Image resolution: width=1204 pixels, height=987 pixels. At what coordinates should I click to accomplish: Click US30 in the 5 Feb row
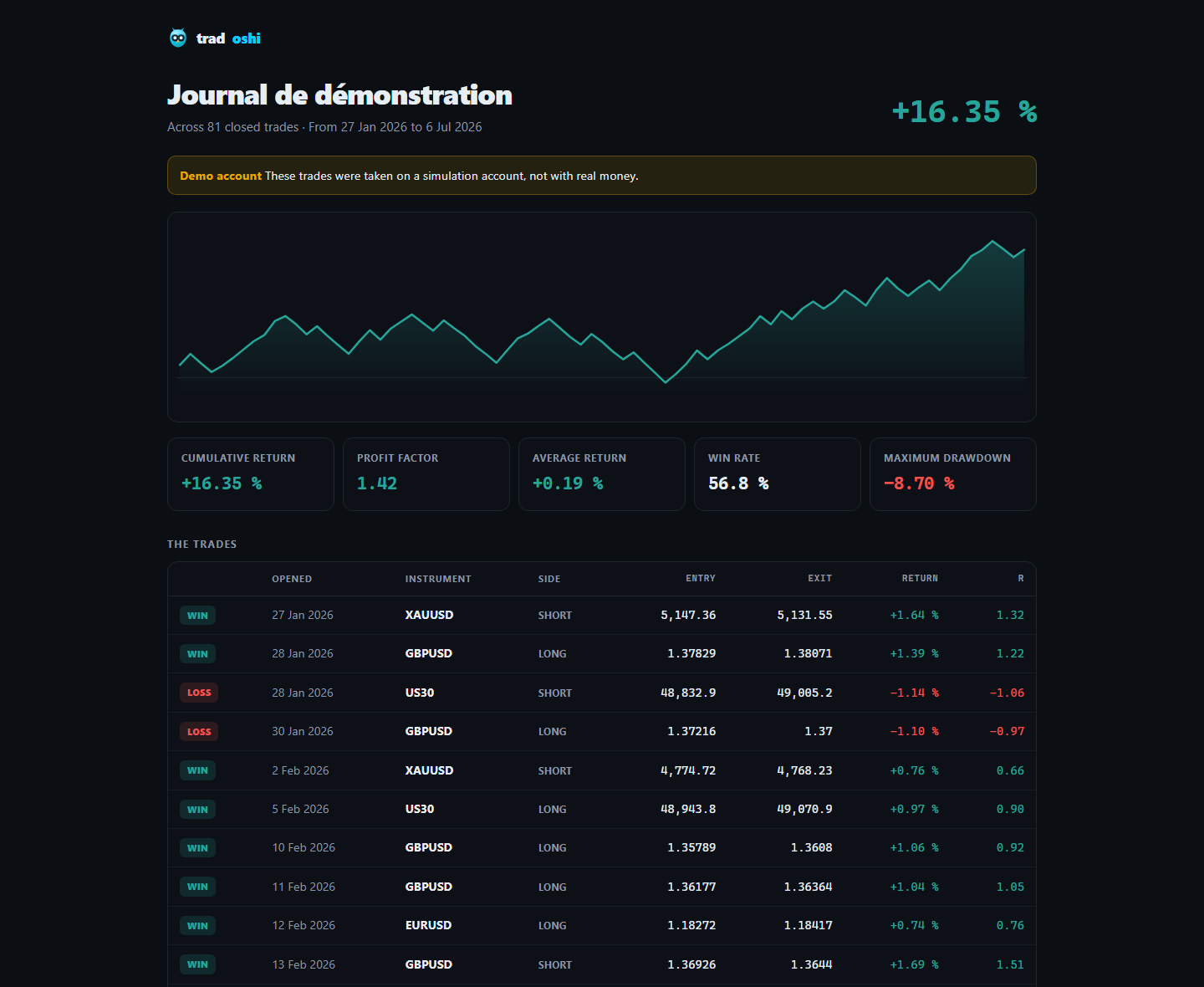[x=420, y=809]
